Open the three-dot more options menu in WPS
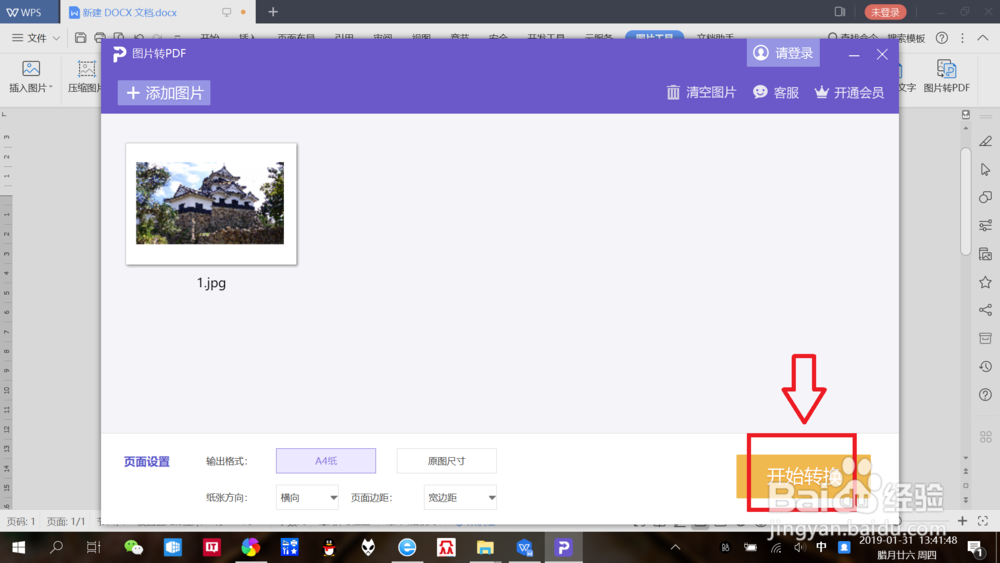Viewport: 1000px width, 563px height. click(x=962, y=38)
